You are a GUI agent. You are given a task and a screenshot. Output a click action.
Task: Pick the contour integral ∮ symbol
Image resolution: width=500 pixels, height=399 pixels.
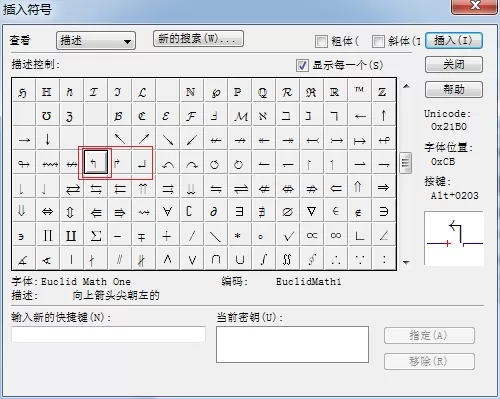(x=311, y=259)
